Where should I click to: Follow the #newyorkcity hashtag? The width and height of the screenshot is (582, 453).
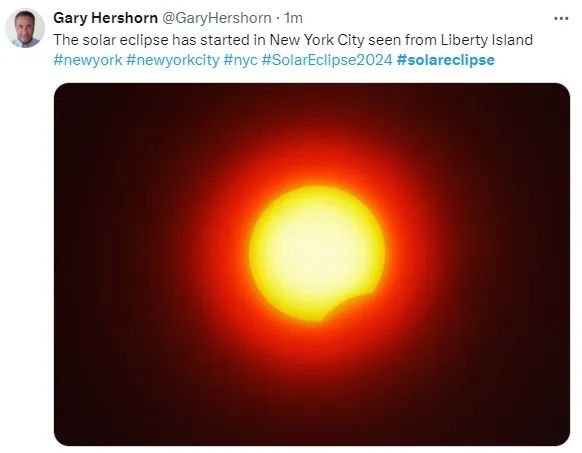[x=173, y=60]
